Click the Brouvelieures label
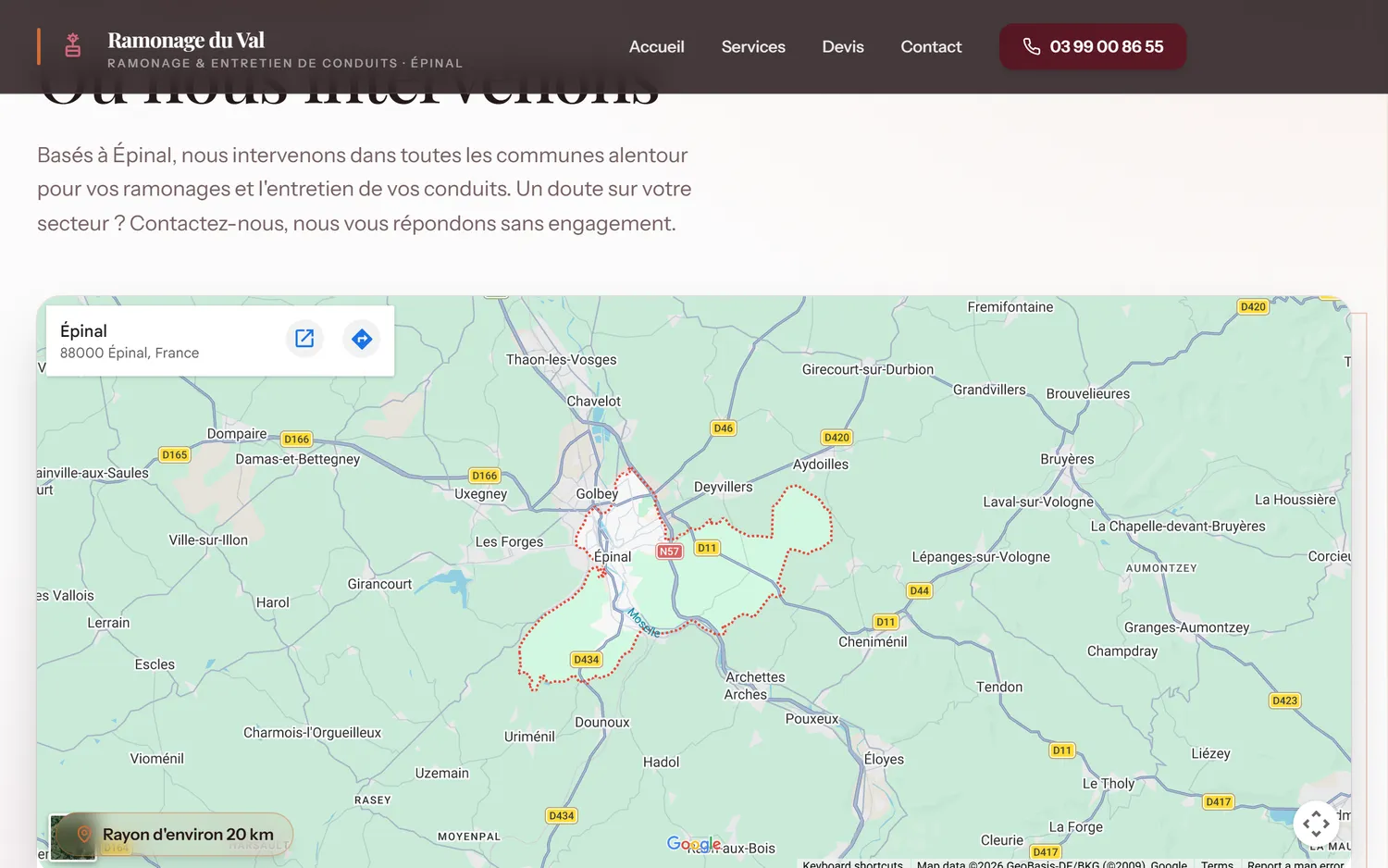Image resolution: width=1388 pixels, height=868 pixels. 1087,394
